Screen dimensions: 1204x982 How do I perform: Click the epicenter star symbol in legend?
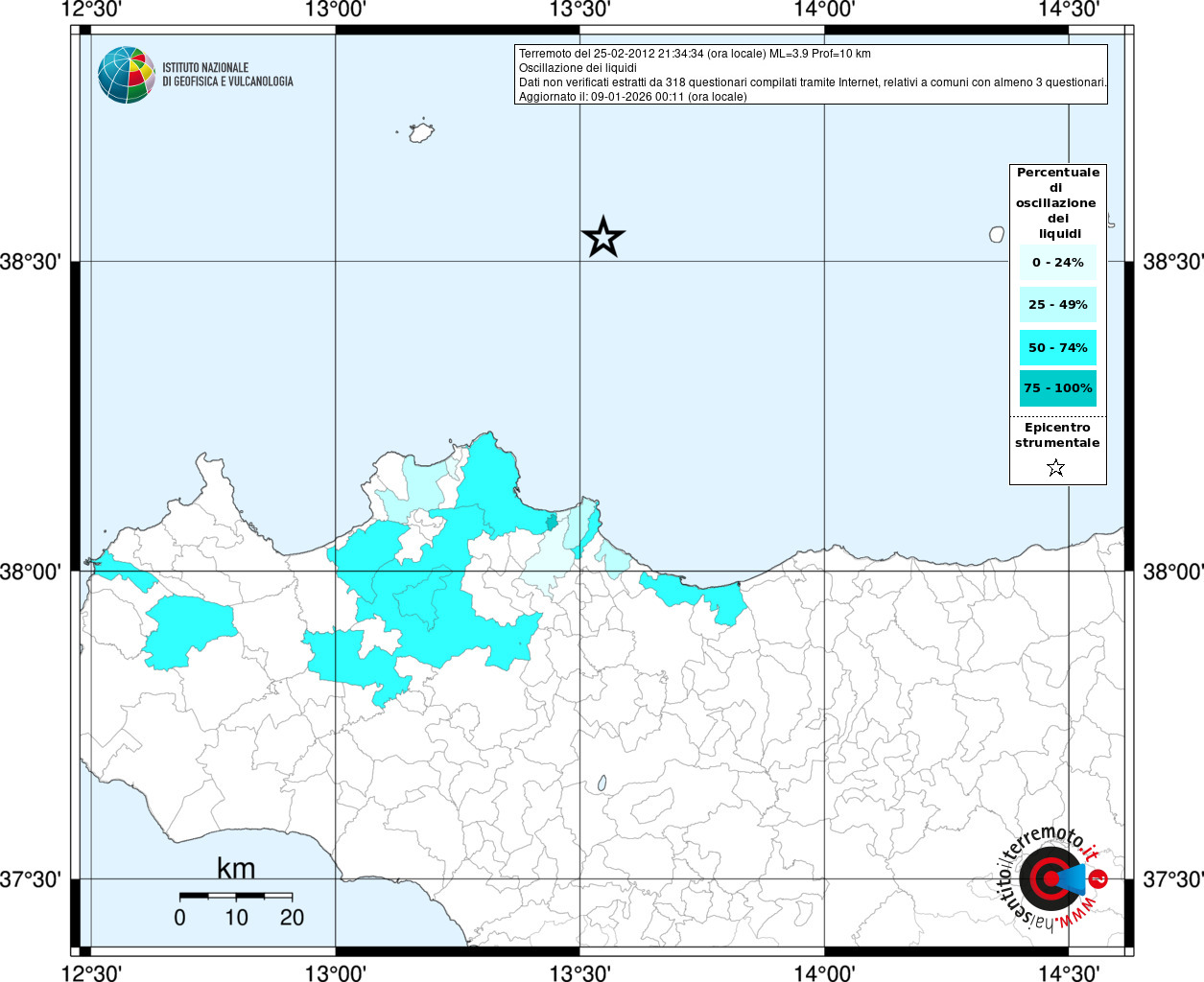[x=1056, y=468]
